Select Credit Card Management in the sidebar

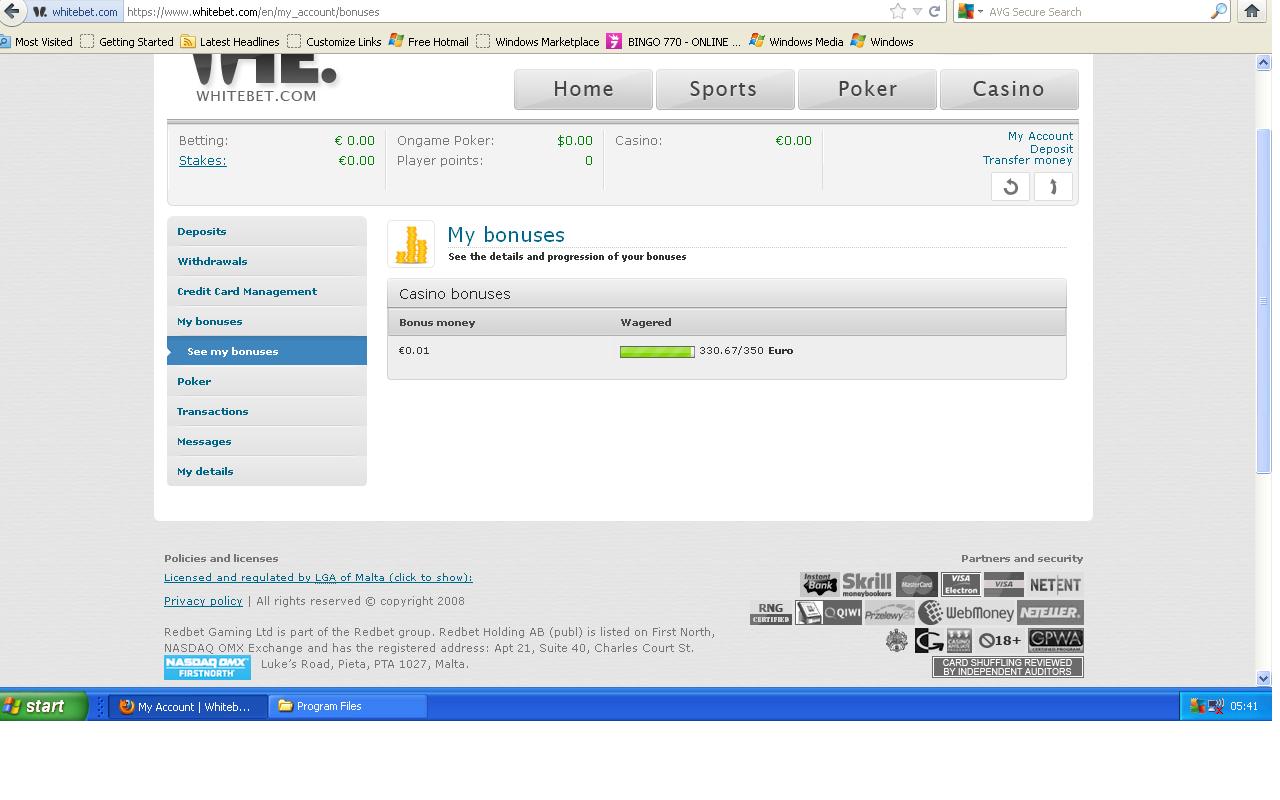(267, 291)
